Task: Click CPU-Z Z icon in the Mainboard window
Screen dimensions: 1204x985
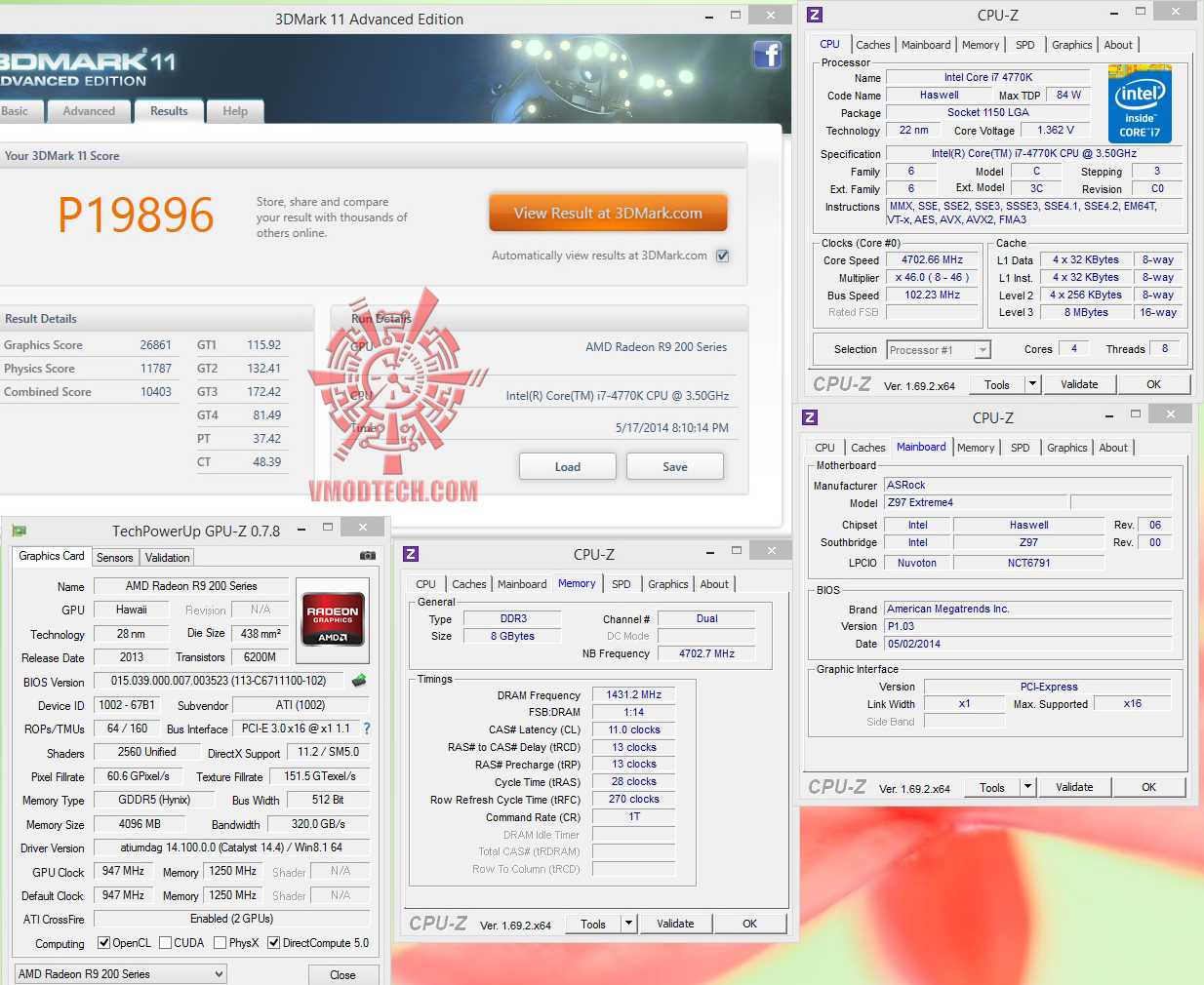Action: click(810, 417)
